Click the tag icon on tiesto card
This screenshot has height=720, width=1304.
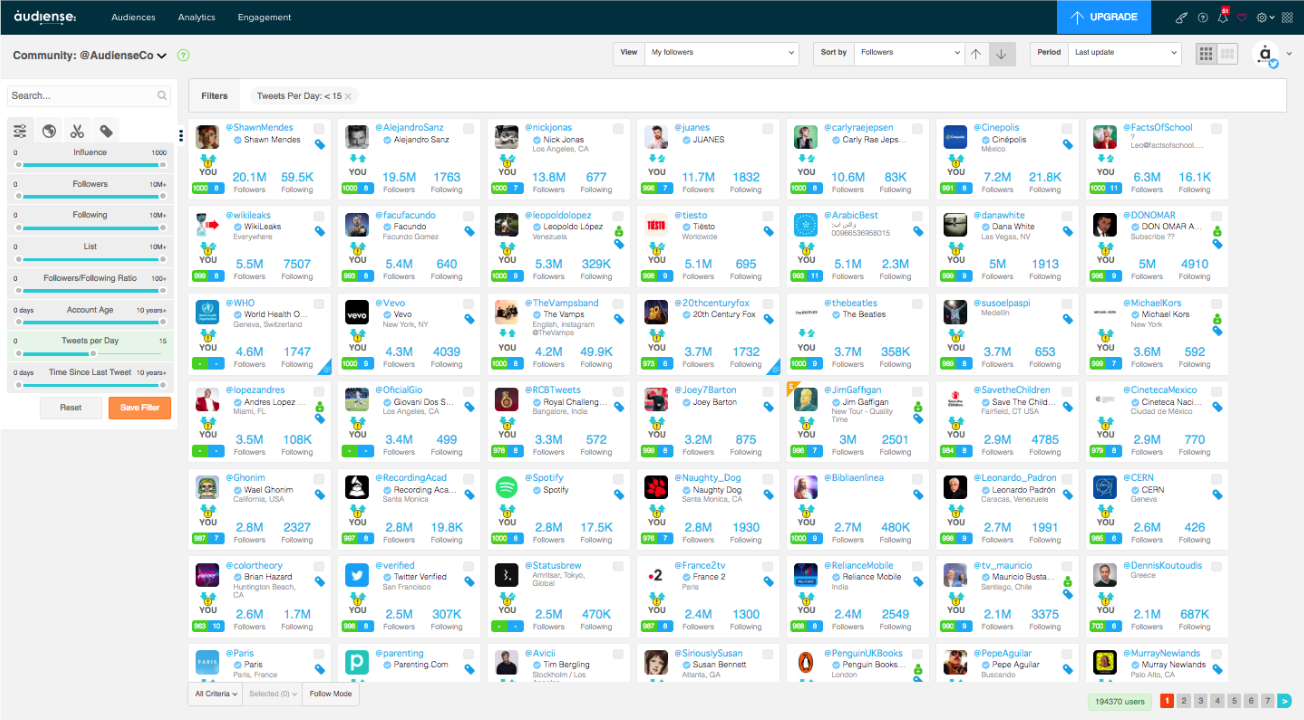tap(768, 231)
